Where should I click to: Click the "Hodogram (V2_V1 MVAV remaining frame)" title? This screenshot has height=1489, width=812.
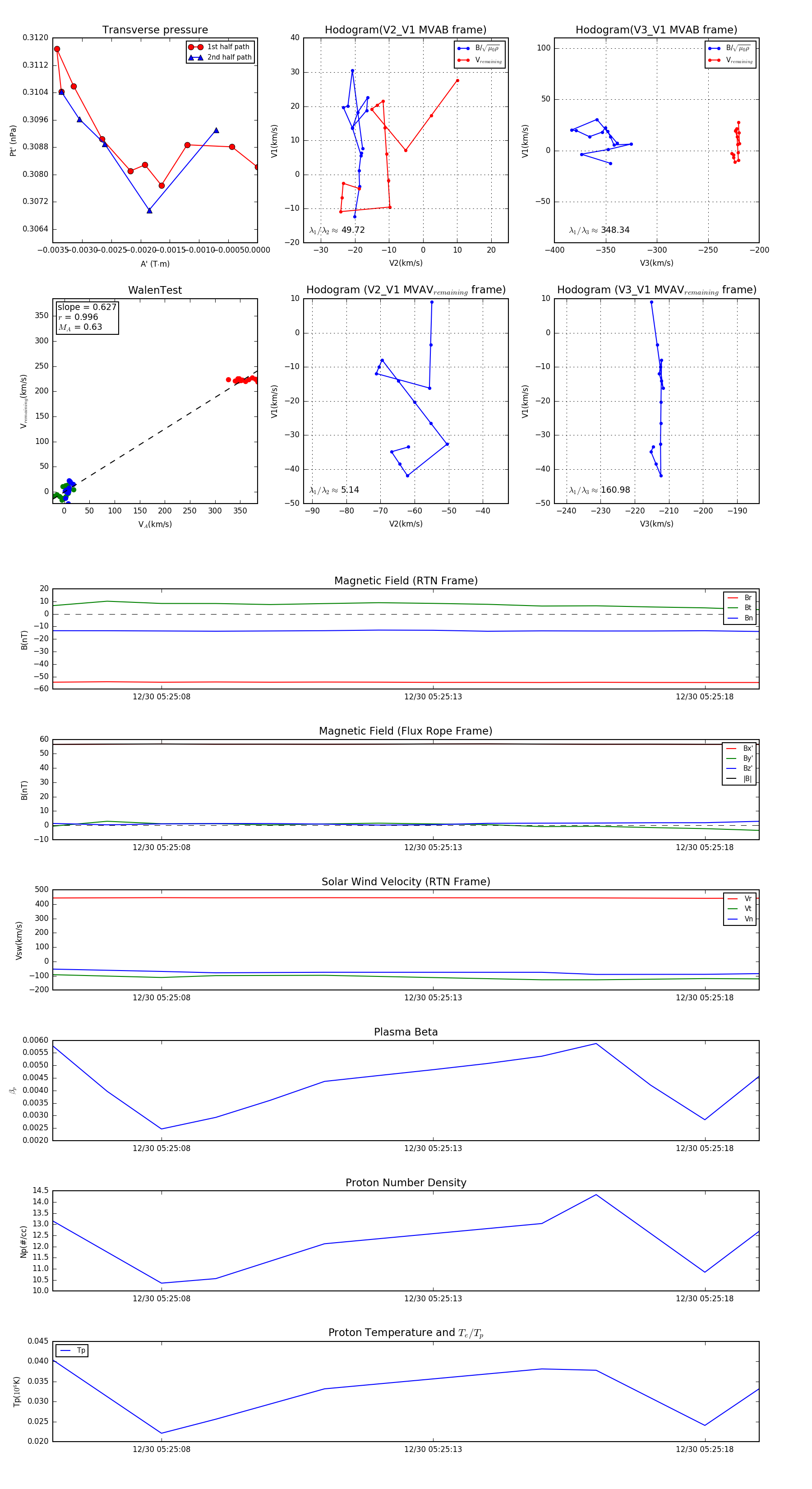coord(406,290)
